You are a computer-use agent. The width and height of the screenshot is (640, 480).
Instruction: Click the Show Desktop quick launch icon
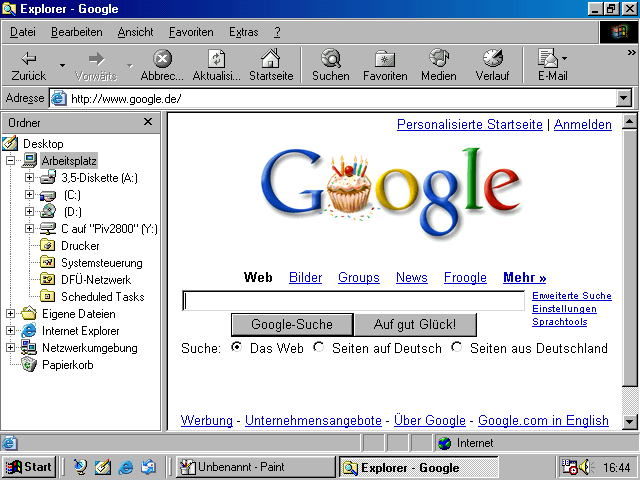[x=103, y=467]
